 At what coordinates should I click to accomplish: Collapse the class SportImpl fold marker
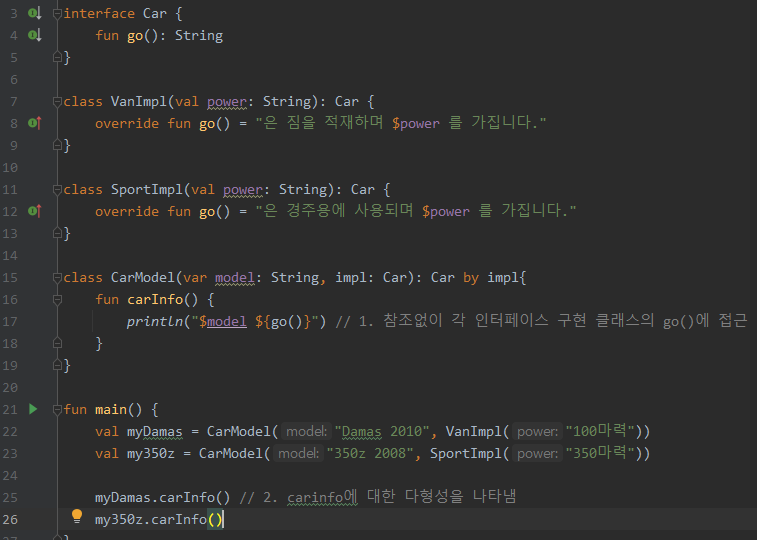(x=57, y=189)
